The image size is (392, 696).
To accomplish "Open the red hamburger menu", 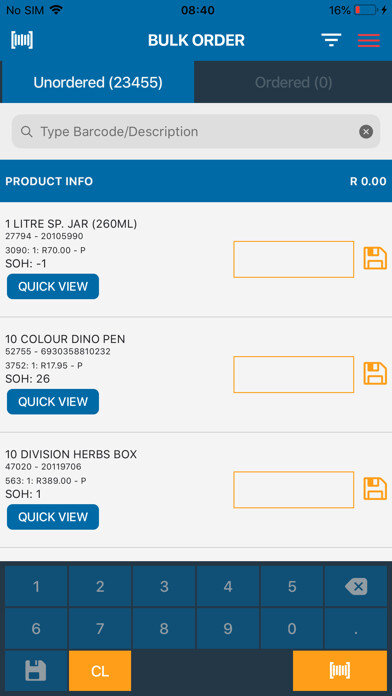I will (369, 40).
